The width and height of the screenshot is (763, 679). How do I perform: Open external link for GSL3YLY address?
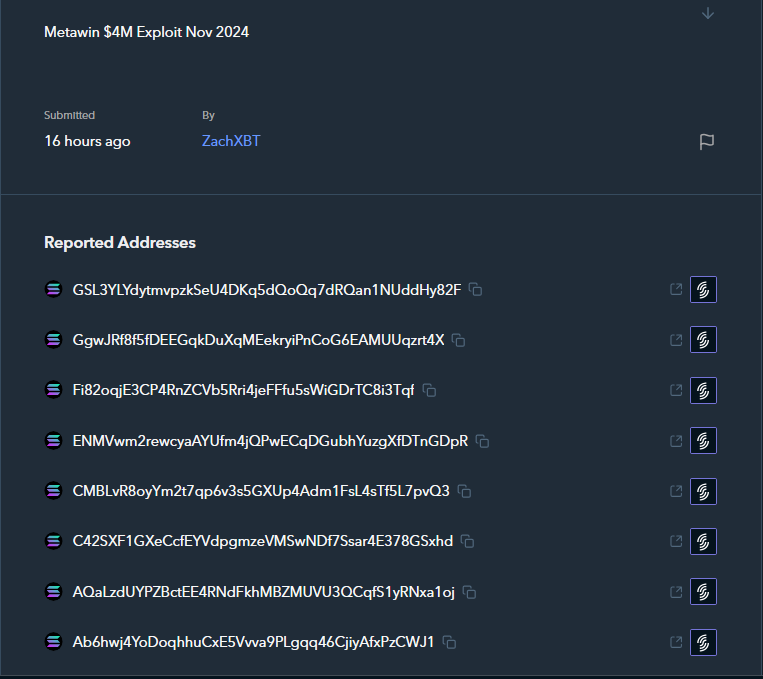676,290
